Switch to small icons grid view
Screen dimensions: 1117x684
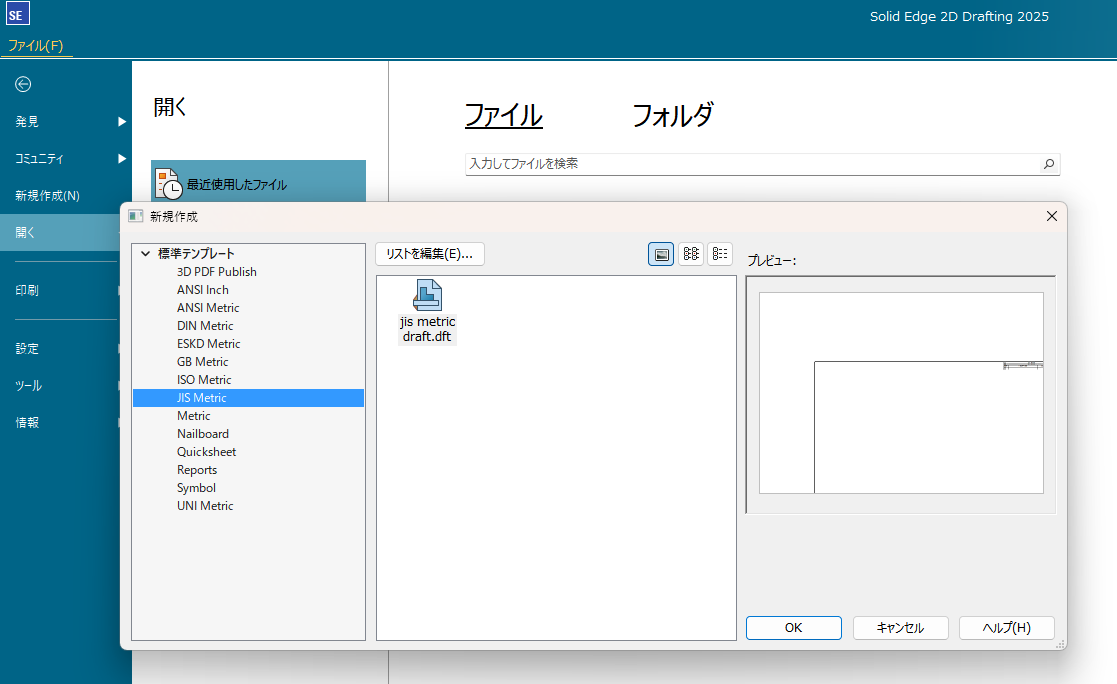pos(691,254)
